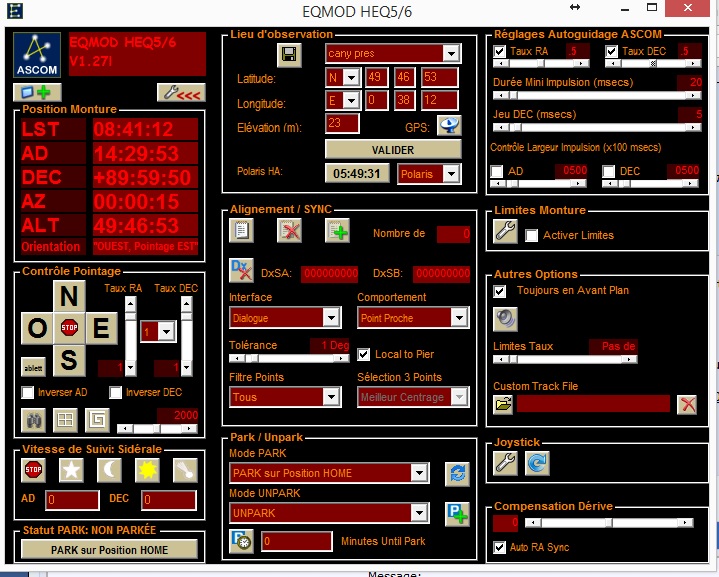The image size is (719, 577).
Task: Click the Durée Mini Impulsion slider
Action: [597, 95]
